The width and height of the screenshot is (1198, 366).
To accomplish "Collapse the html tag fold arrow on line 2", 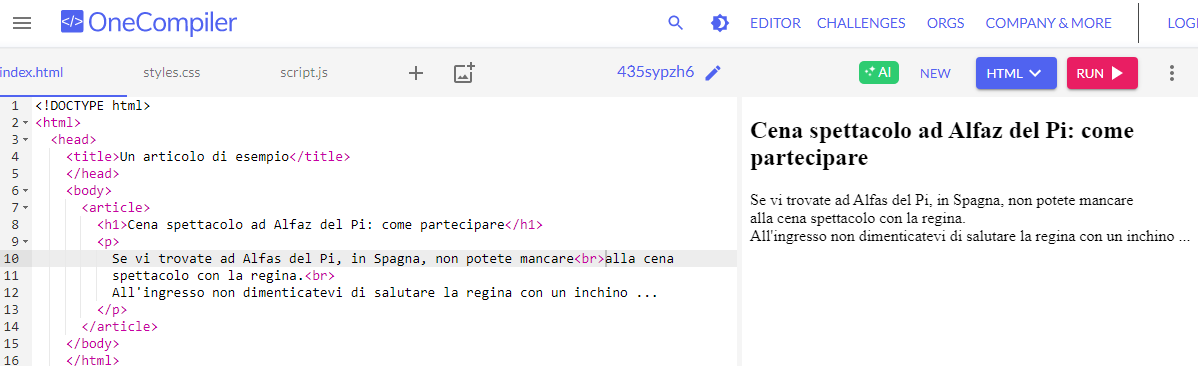I will [25, 123].
